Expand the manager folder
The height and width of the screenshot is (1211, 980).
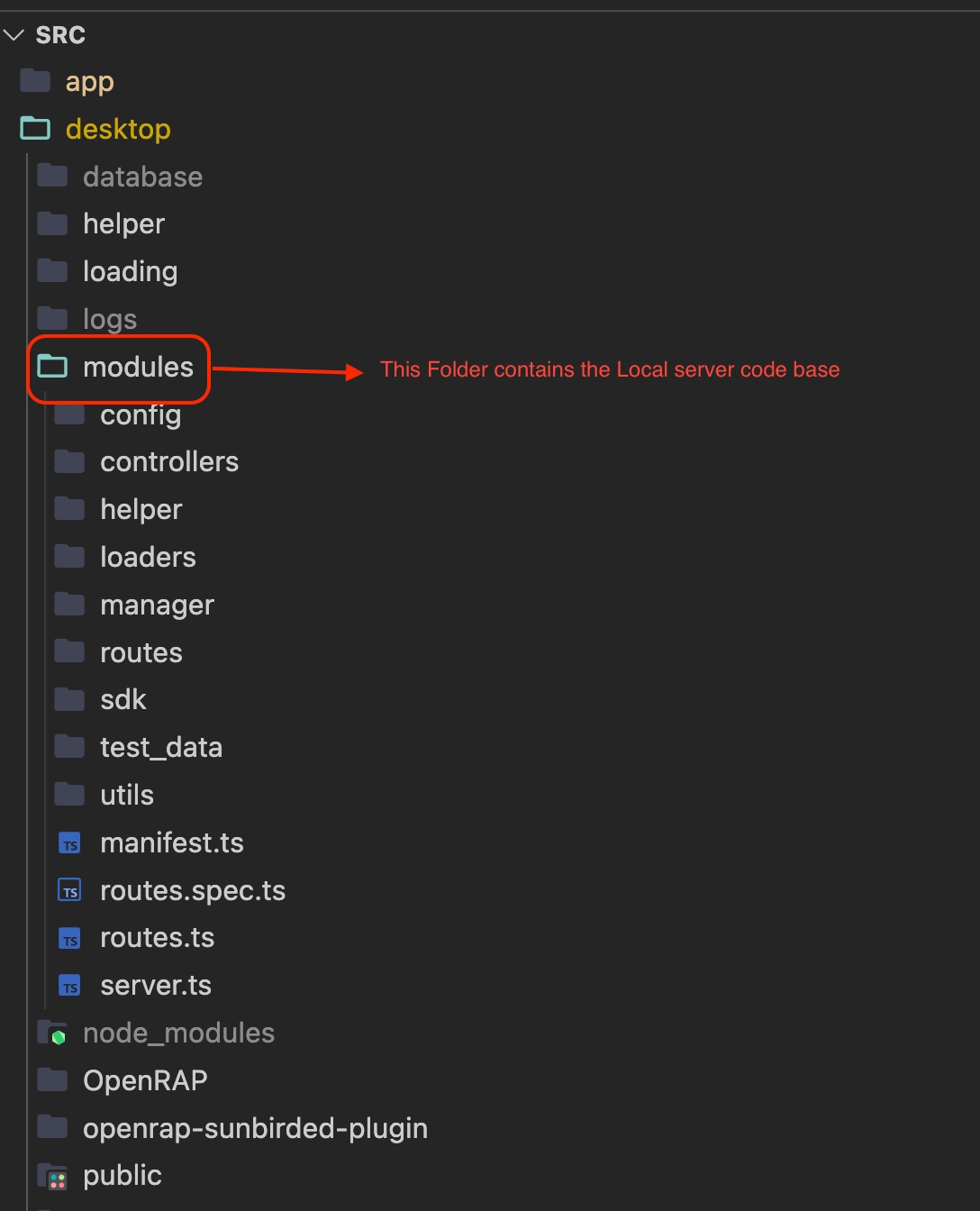158,605
